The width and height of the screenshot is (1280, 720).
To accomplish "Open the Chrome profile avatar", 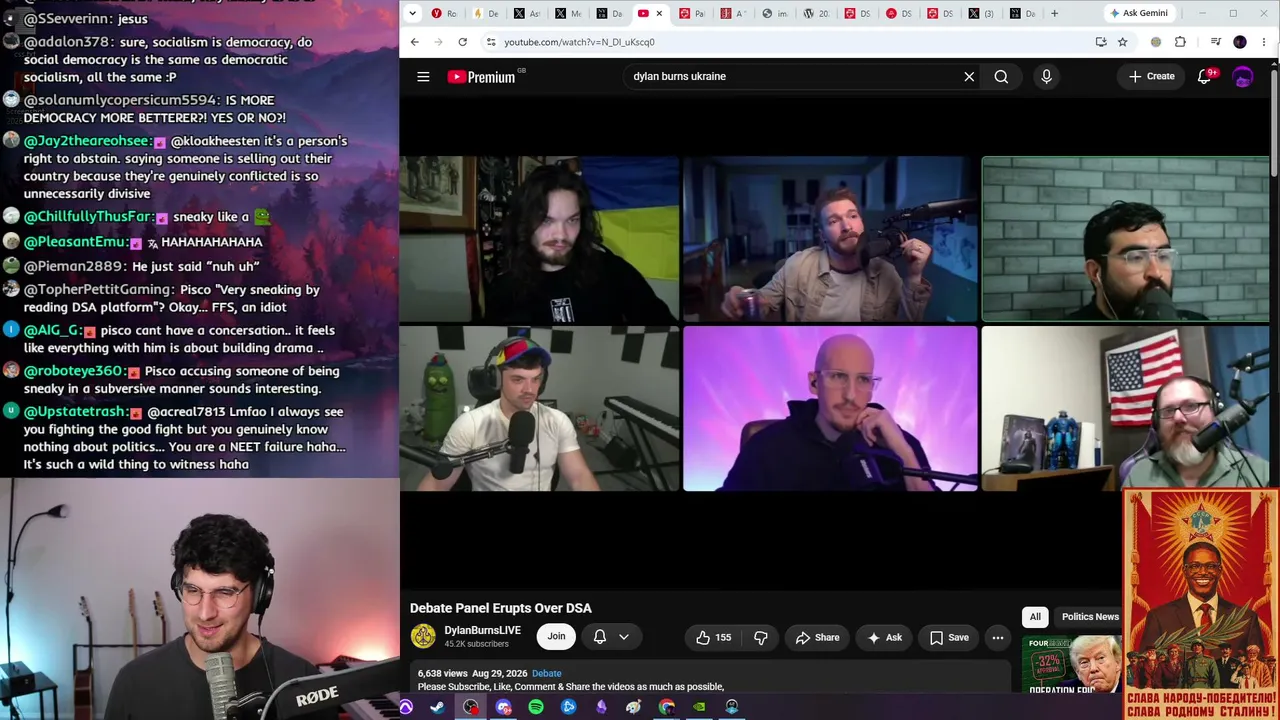I will [x=1240, y=42].
